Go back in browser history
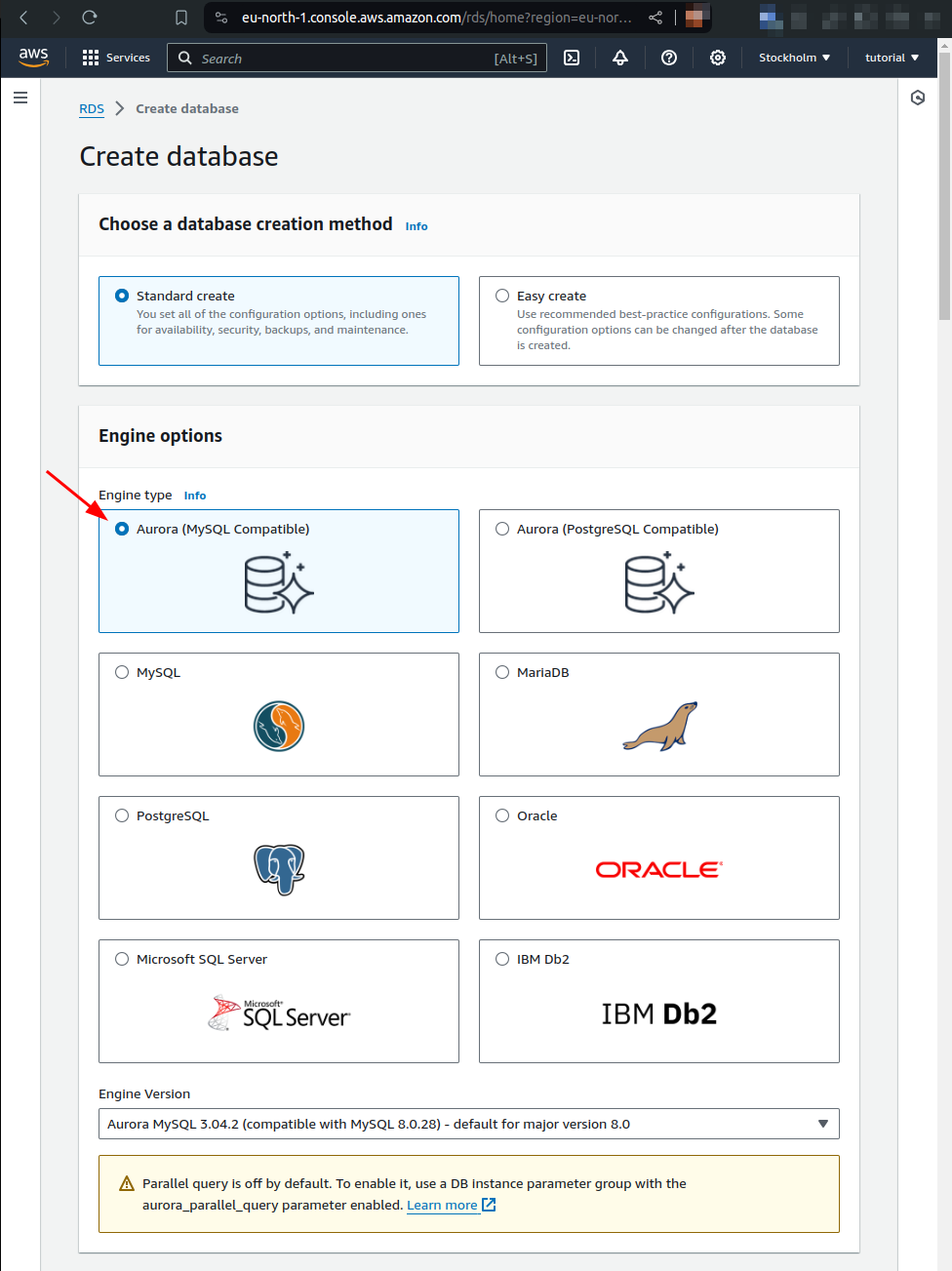Viewport: 952px width, 1271px height. [x=24, y=18]
